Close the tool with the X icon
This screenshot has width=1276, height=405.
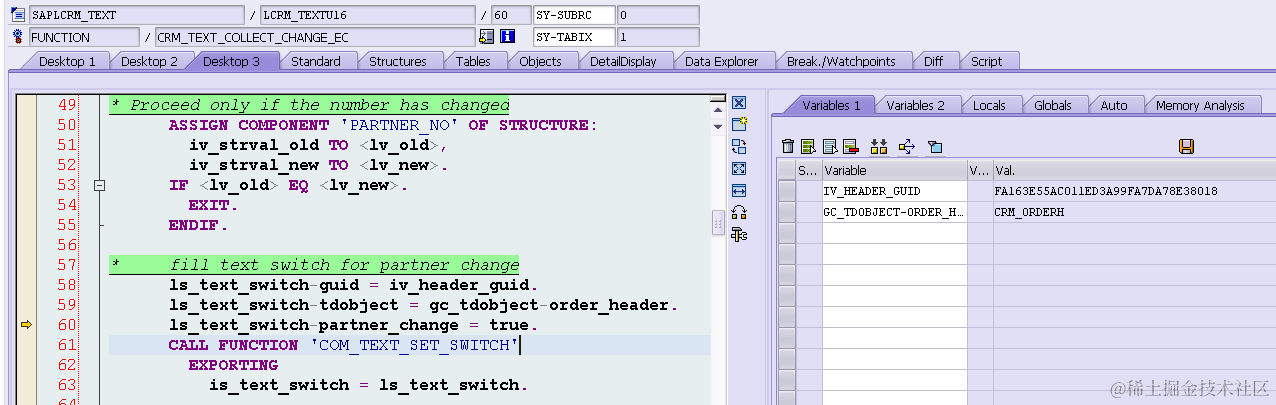(739, 103)
